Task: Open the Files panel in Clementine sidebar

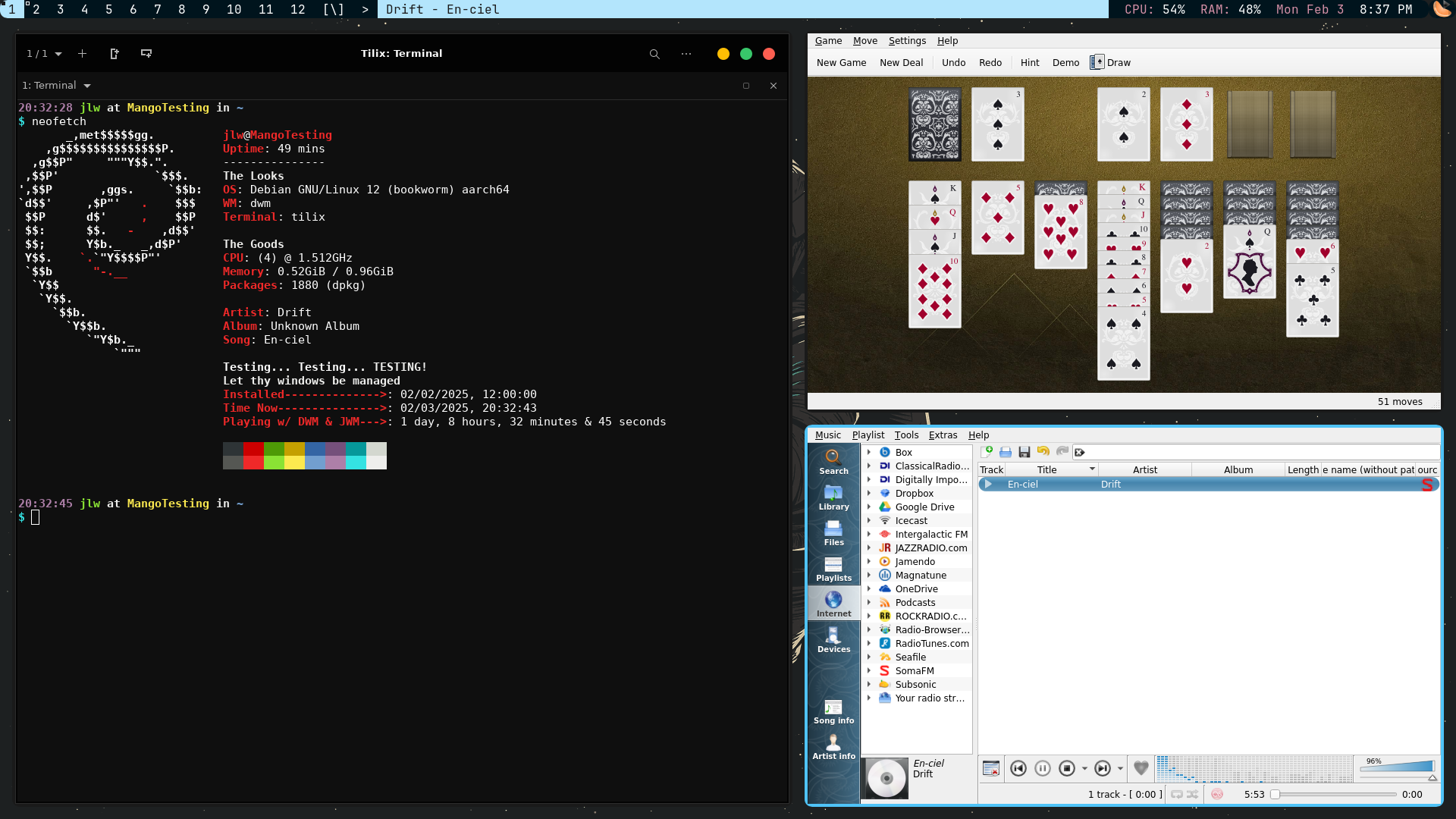Action: [x=833, y=533]
